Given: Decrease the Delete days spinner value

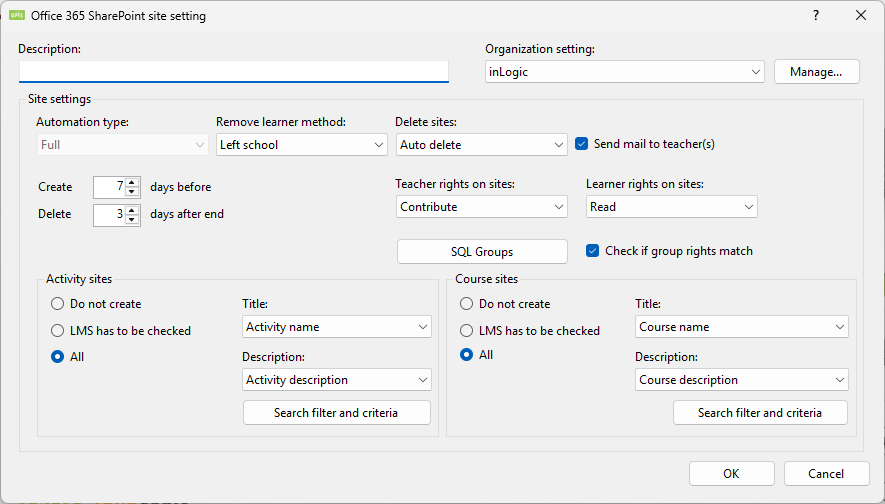Looking at the screenshot, I should click(132, 220).
